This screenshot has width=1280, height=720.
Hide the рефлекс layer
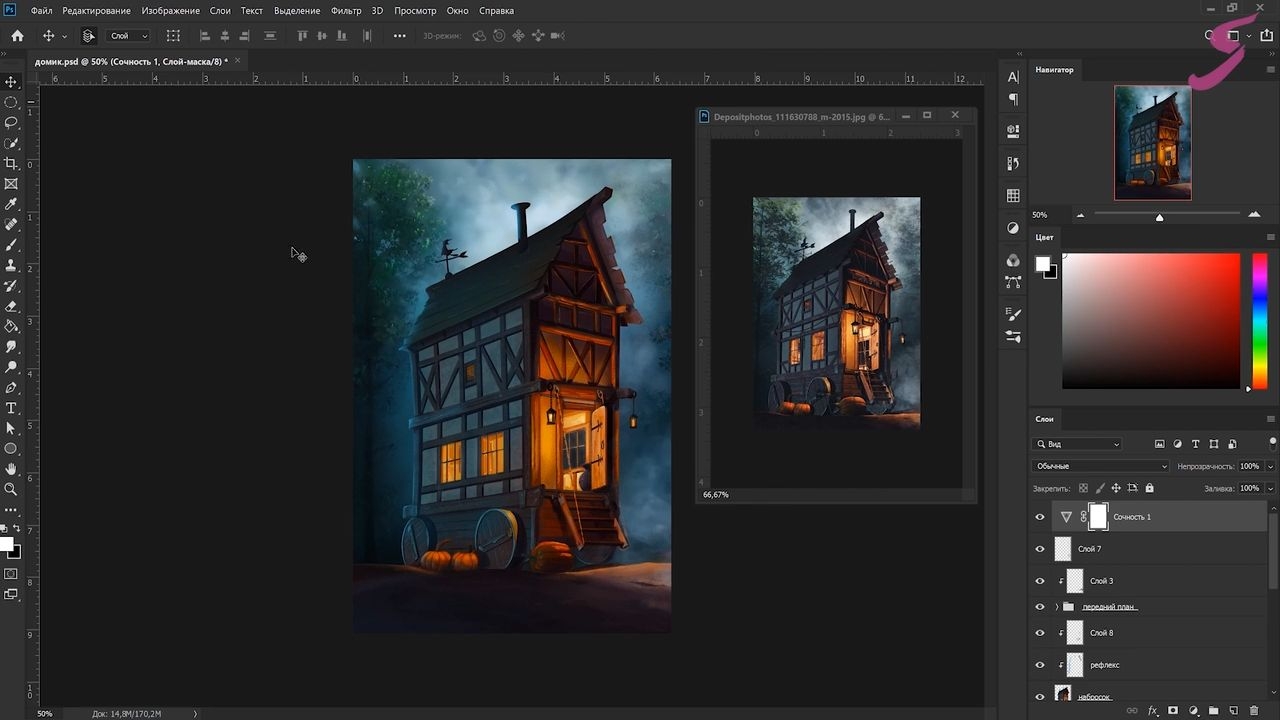[1040, 665]
